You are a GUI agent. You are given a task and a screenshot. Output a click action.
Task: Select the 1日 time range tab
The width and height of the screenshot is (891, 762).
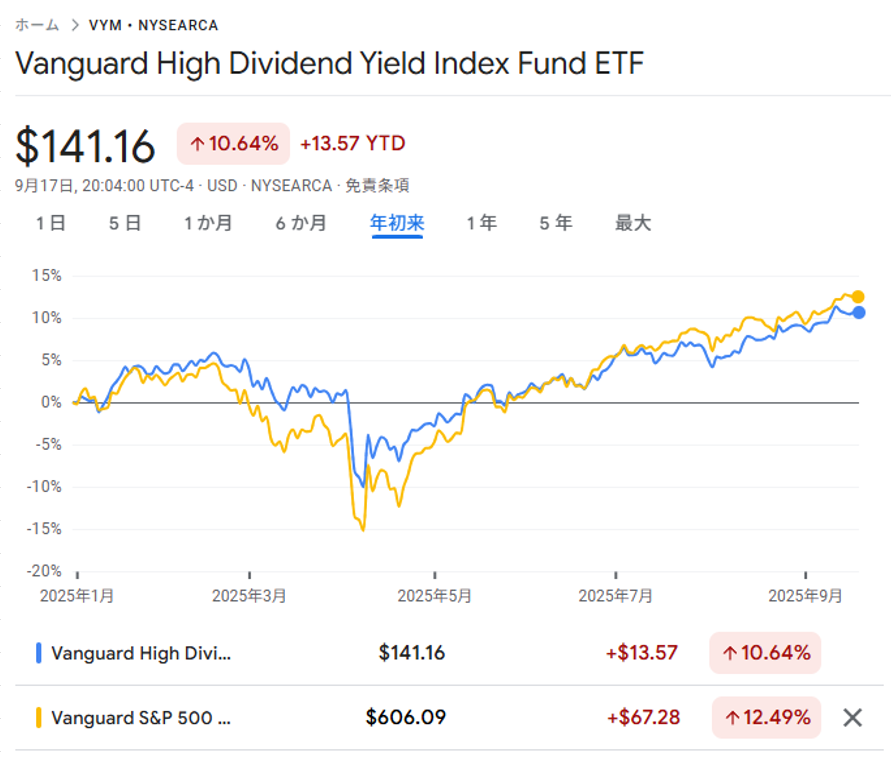click(x=50, y=223)
